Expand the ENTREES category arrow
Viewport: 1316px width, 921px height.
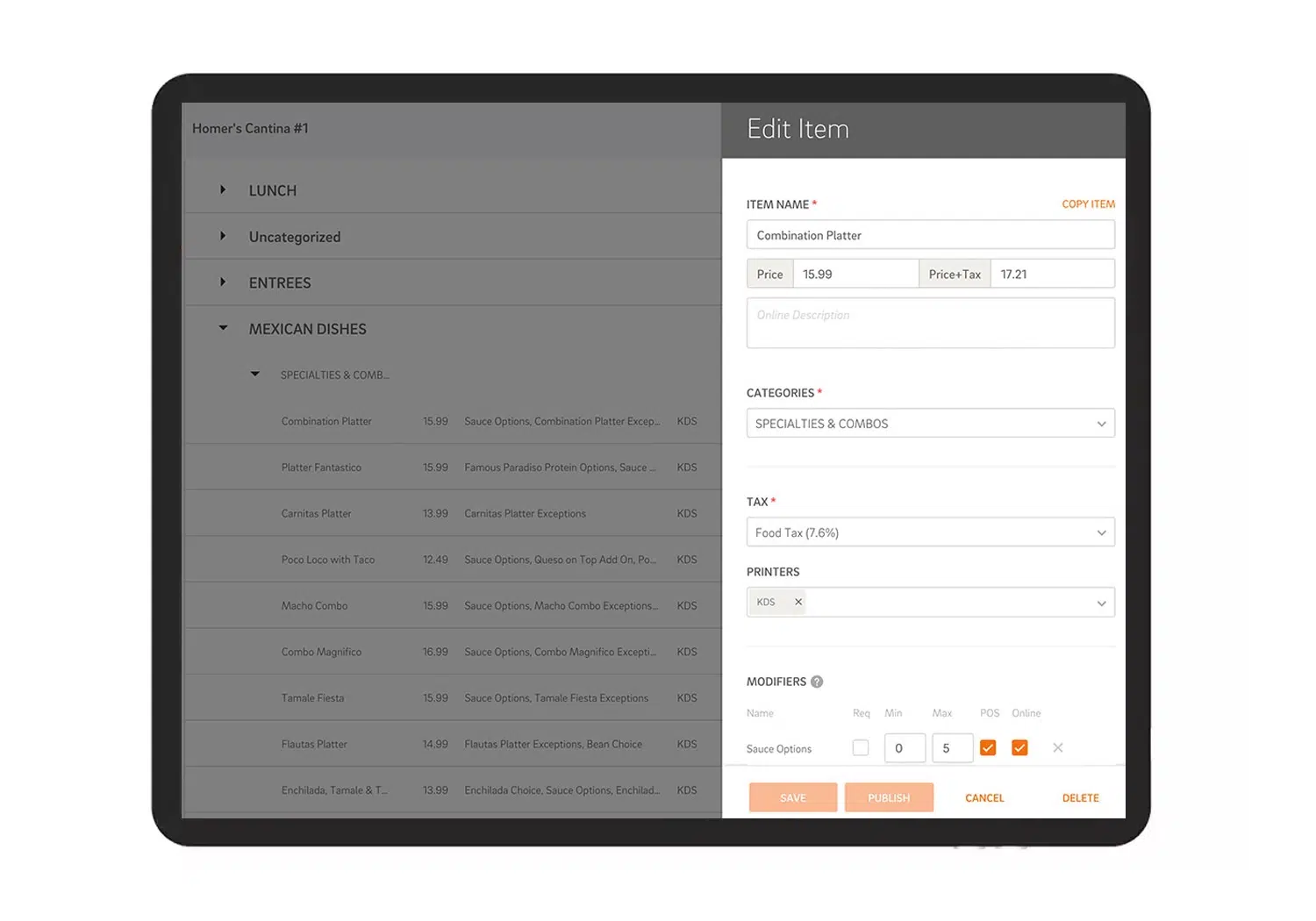point(223,282)
